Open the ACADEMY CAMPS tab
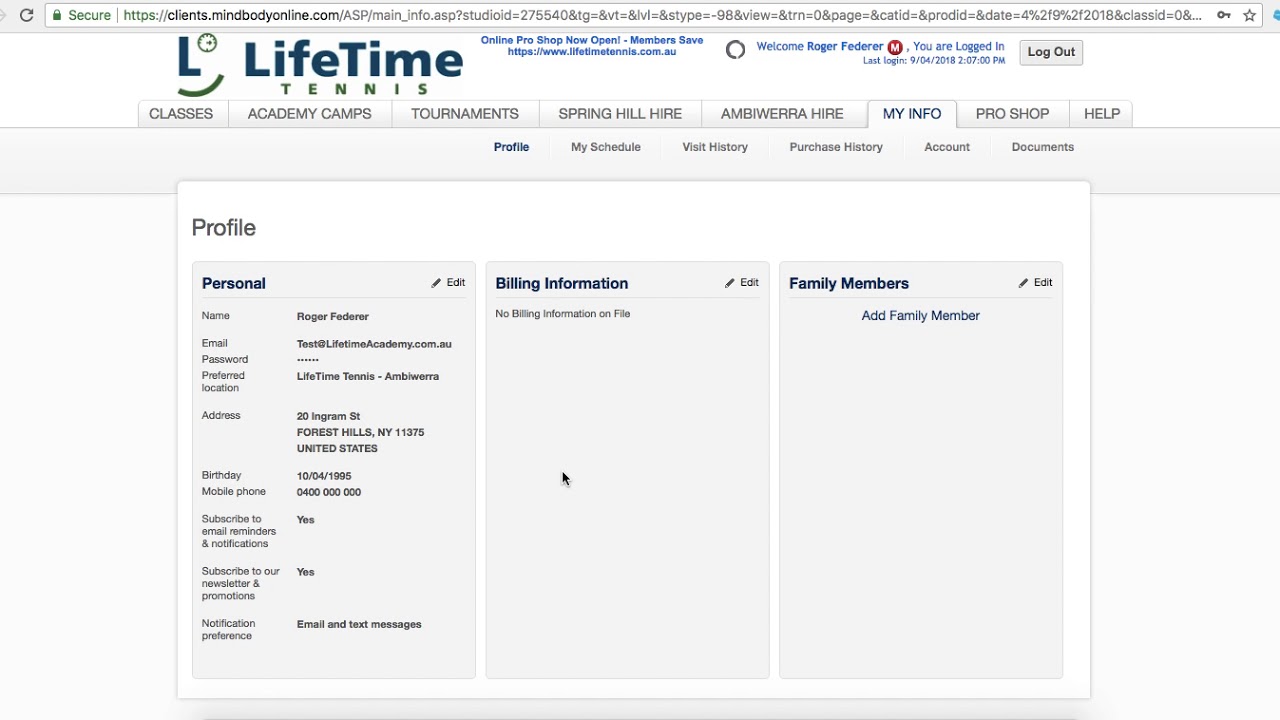The height and width of the screenshot is (720, 1280). pyautogui.click(x=309, y=114)
